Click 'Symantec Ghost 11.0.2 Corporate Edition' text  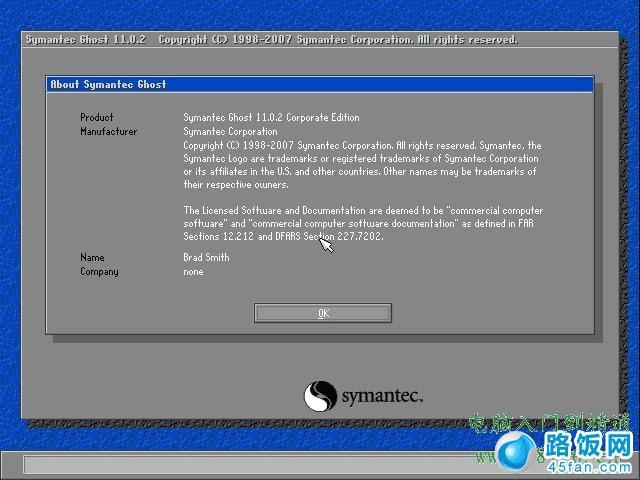(271, 118)
